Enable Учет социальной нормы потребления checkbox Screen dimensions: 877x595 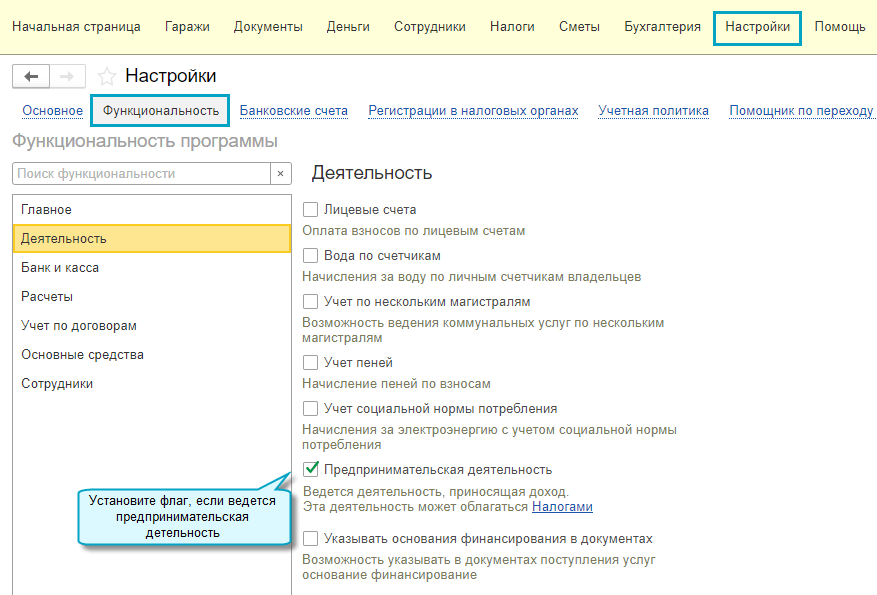(x=310, y=408)
